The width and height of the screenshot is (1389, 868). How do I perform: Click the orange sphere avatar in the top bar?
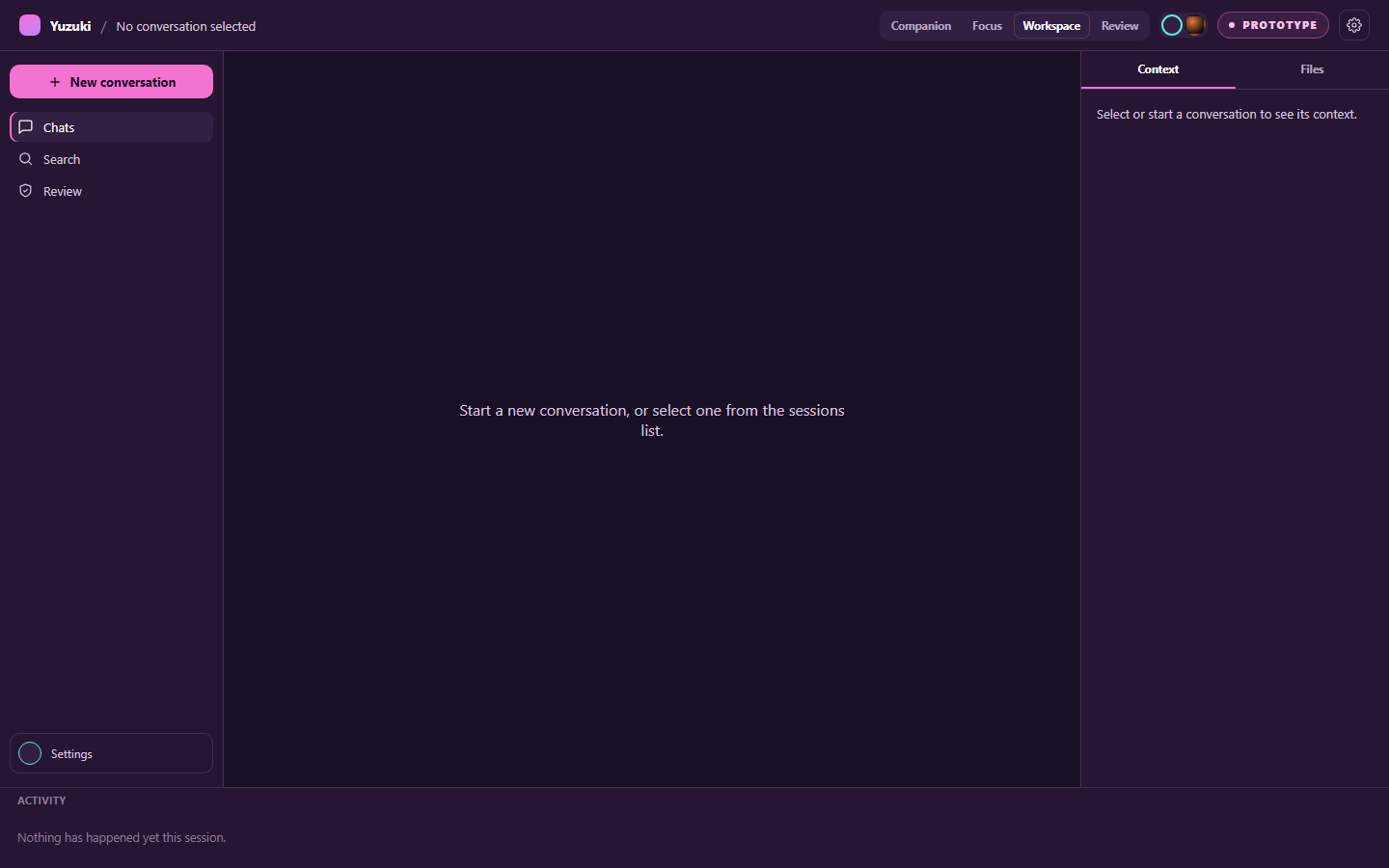1195,25
